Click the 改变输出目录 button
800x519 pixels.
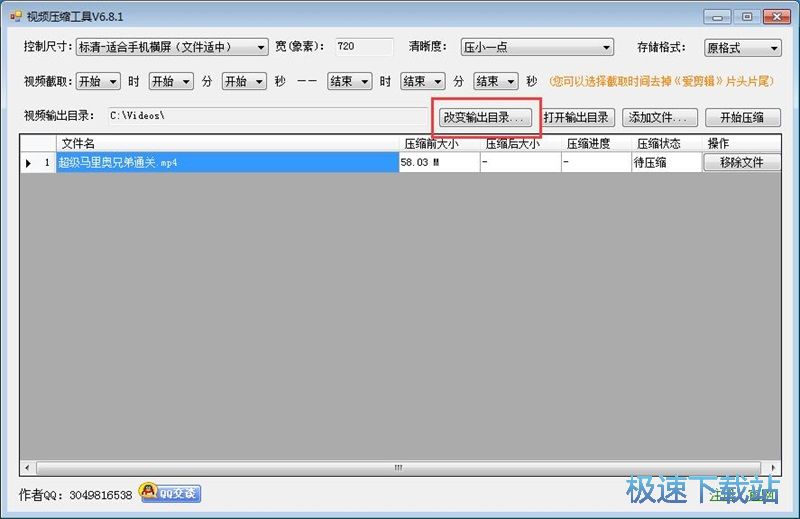pyautogui.click(x=485, y=117)
